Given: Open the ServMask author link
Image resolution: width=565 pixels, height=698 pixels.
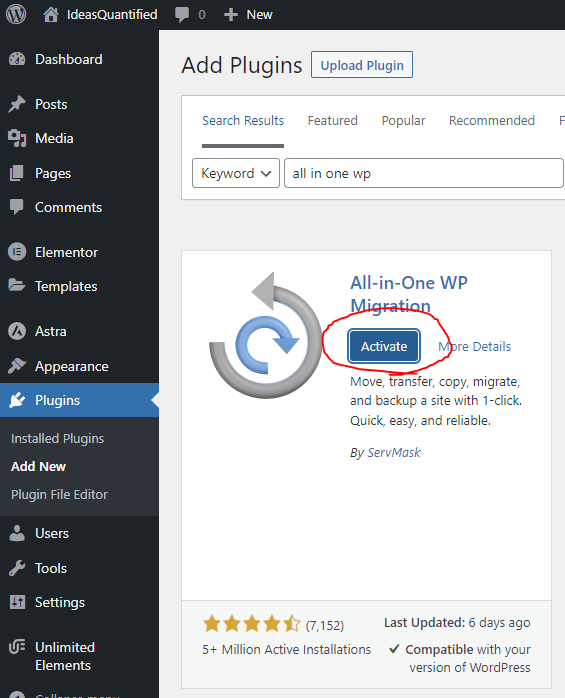Looking at the screenshot, I should point(394,453).
